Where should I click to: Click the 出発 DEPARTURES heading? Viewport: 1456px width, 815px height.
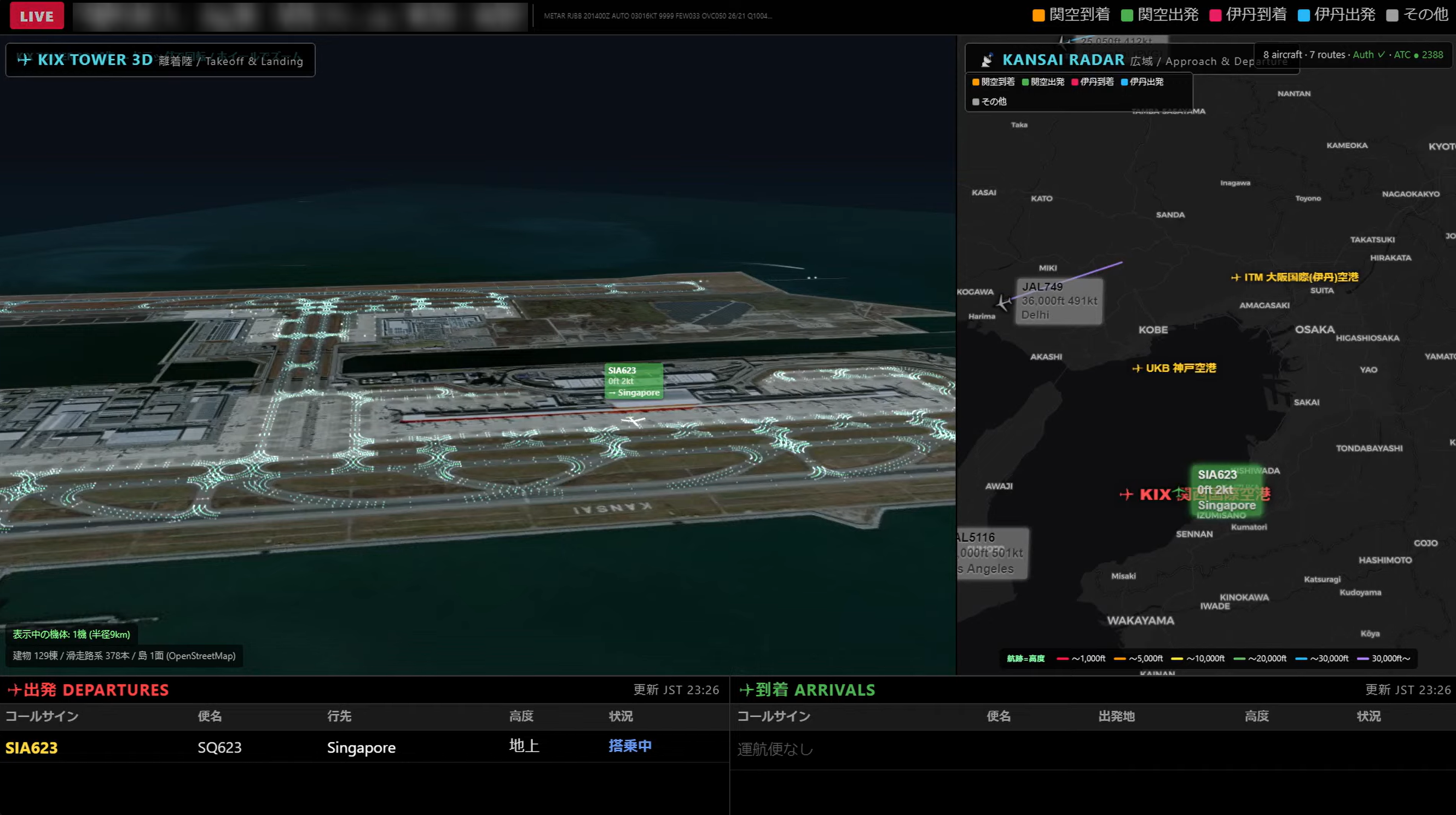(96, 690)
